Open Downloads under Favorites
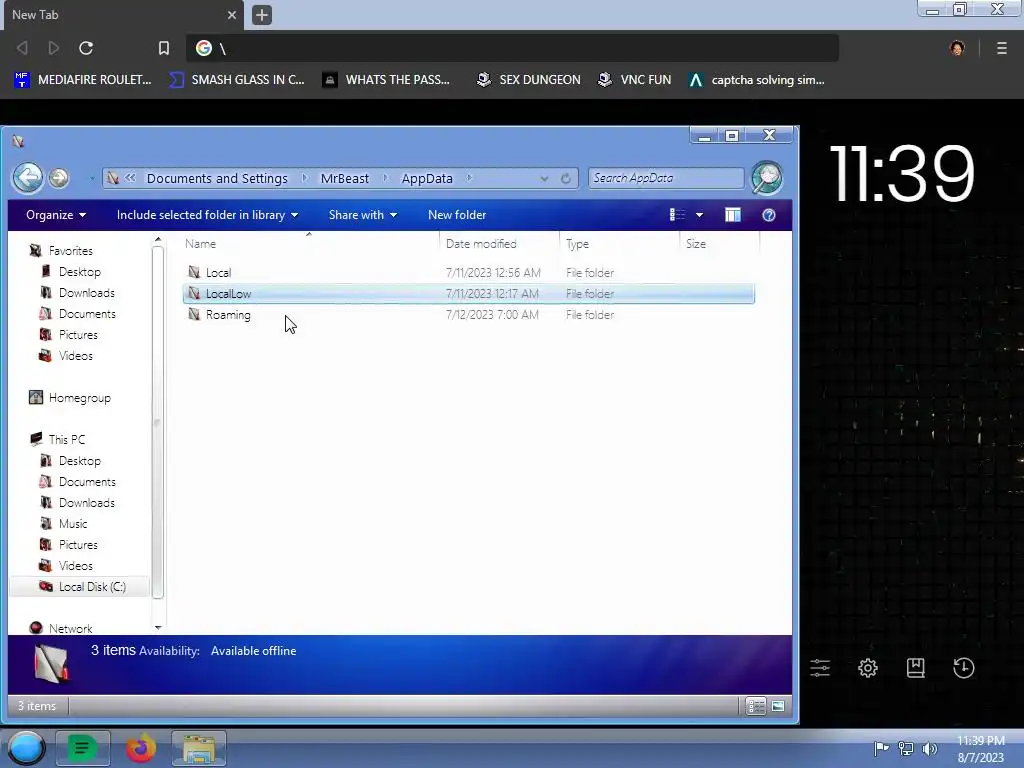 pos(86,293)
